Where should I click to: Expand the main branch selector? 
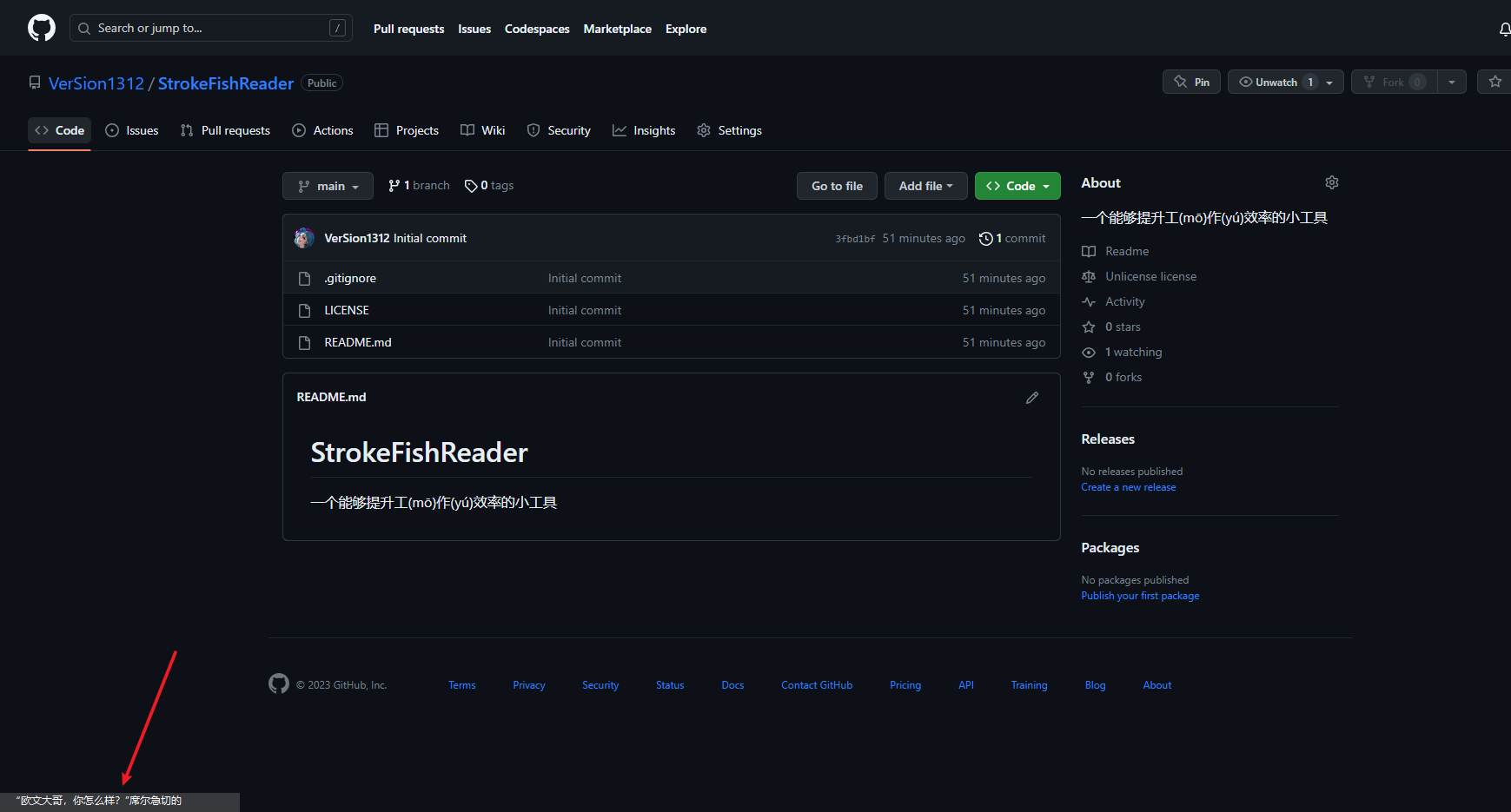pyautogui.click(x=328, y=186)
